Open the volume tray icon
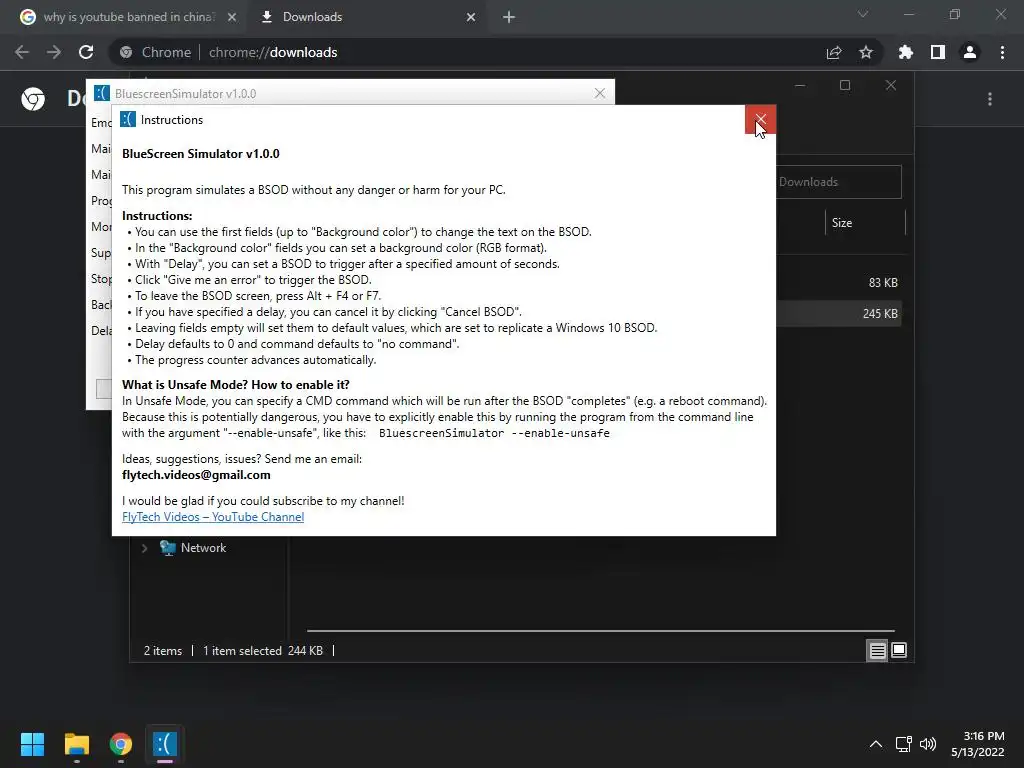Screen dimensions: 1024x768 [927, 744]
